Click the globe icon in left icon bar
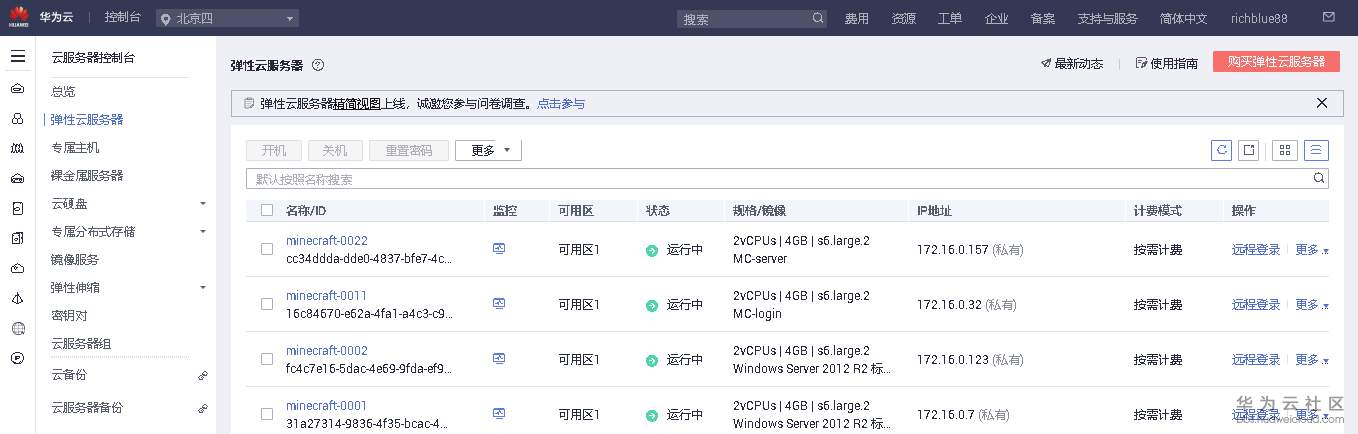This screenshot has width=1358, height=434. [17, 328]
